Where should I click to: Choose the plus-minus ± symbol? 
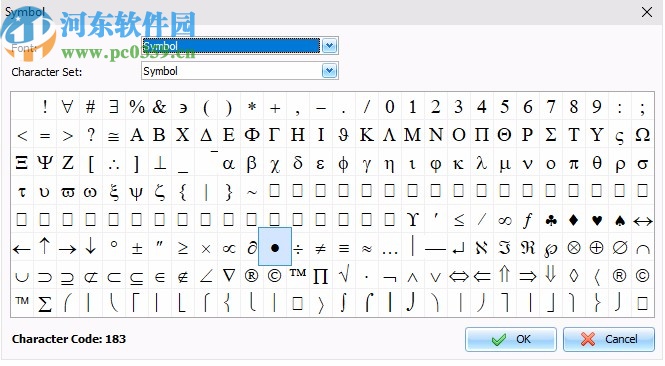point(137,249)
